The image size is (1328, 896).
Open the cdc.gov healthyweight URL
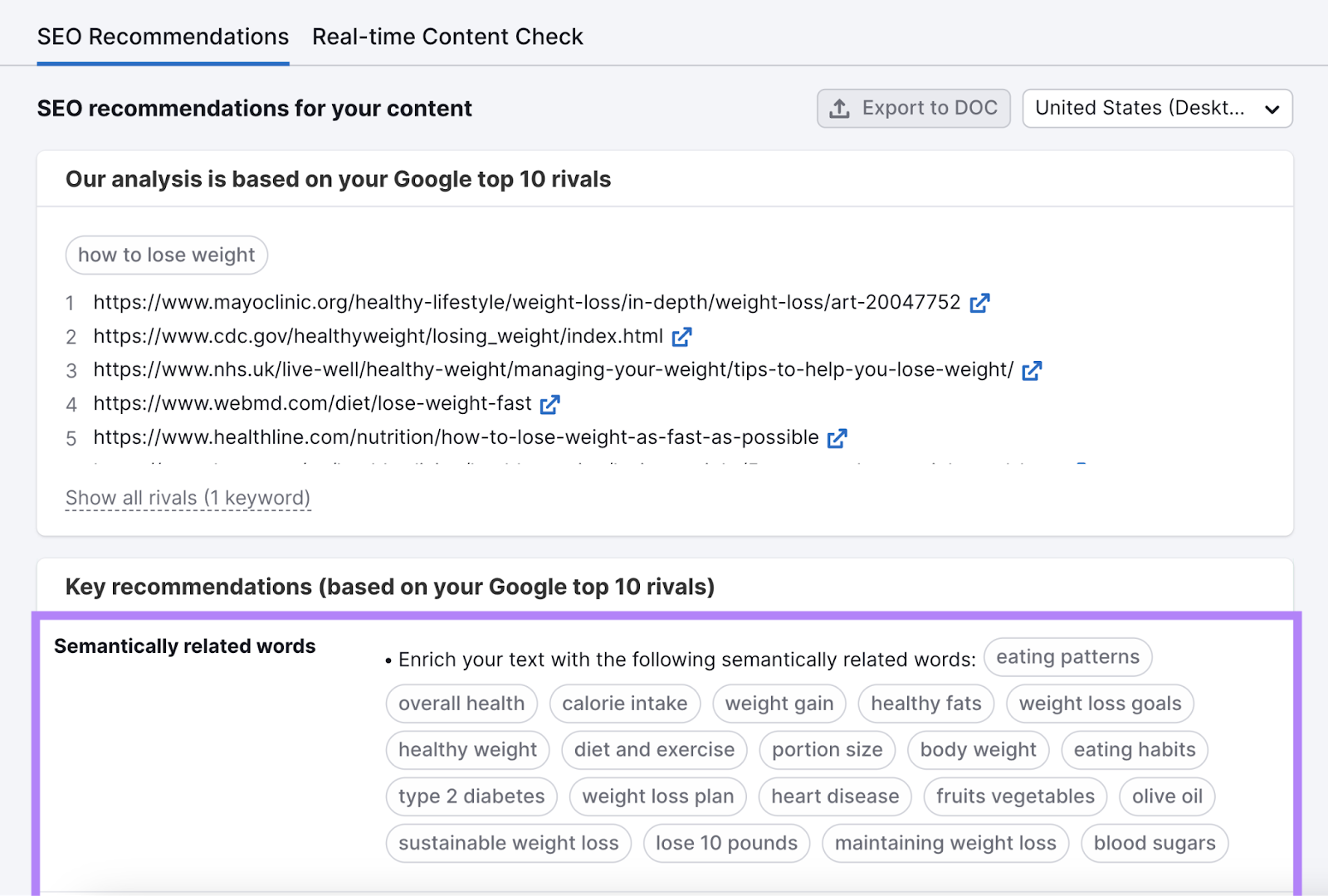point(378,336)
